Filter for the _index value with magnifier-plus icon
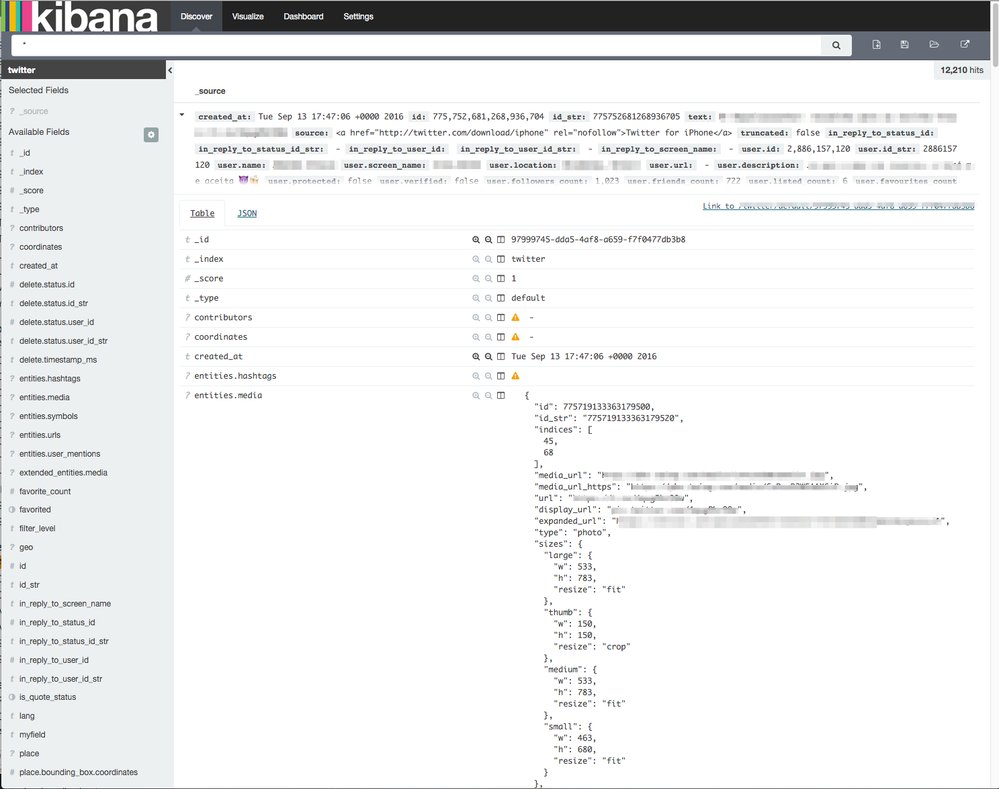The width and height of the screenshot is (999, 789). [475, 258]
